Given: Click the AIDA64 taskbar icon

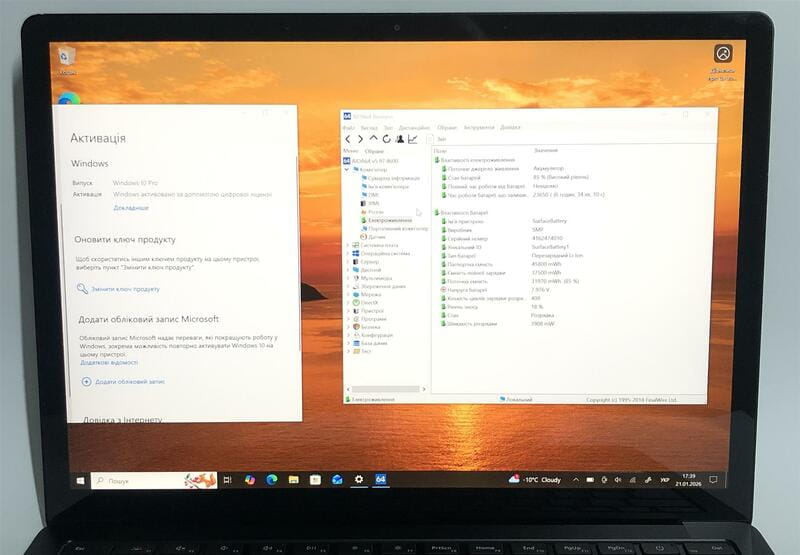Looking at the screenshot, I should 380,480.
